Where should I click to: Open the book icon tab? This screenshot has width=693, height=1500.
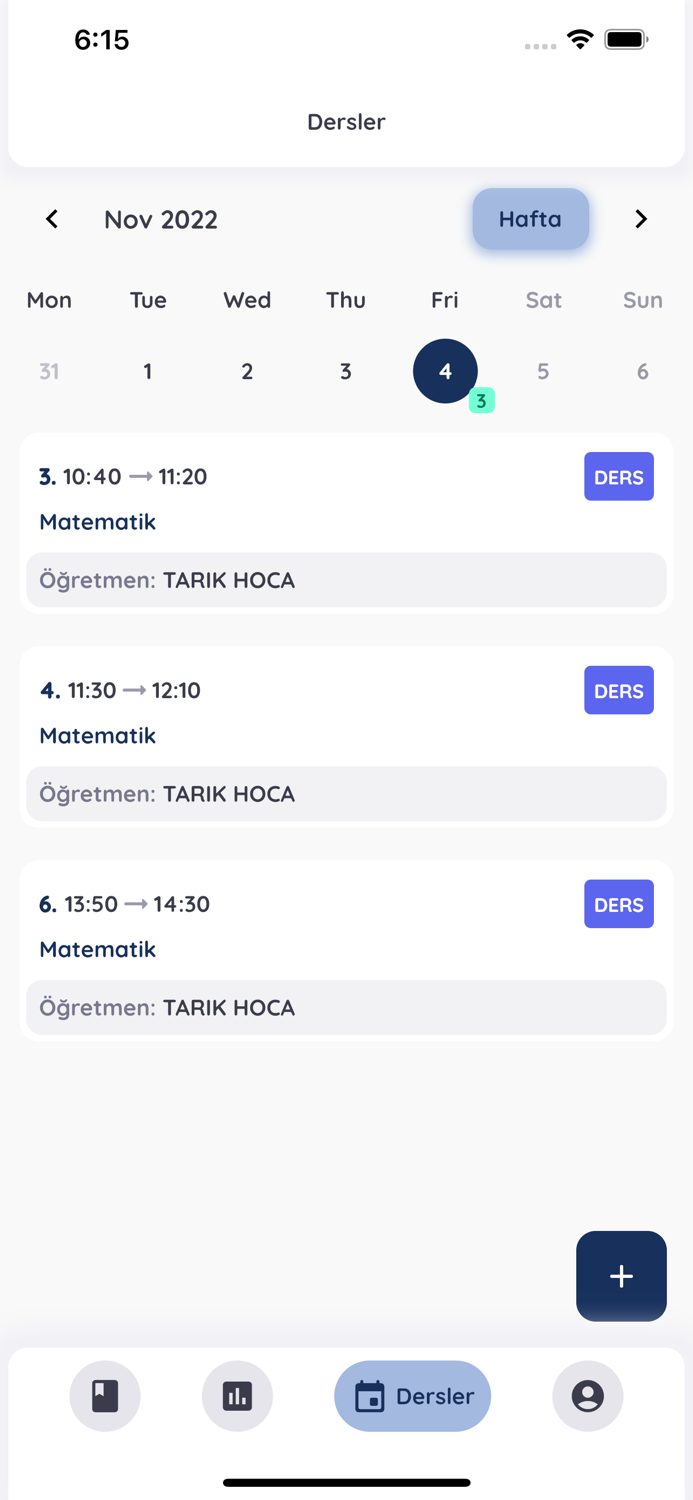pos(105,1396)
